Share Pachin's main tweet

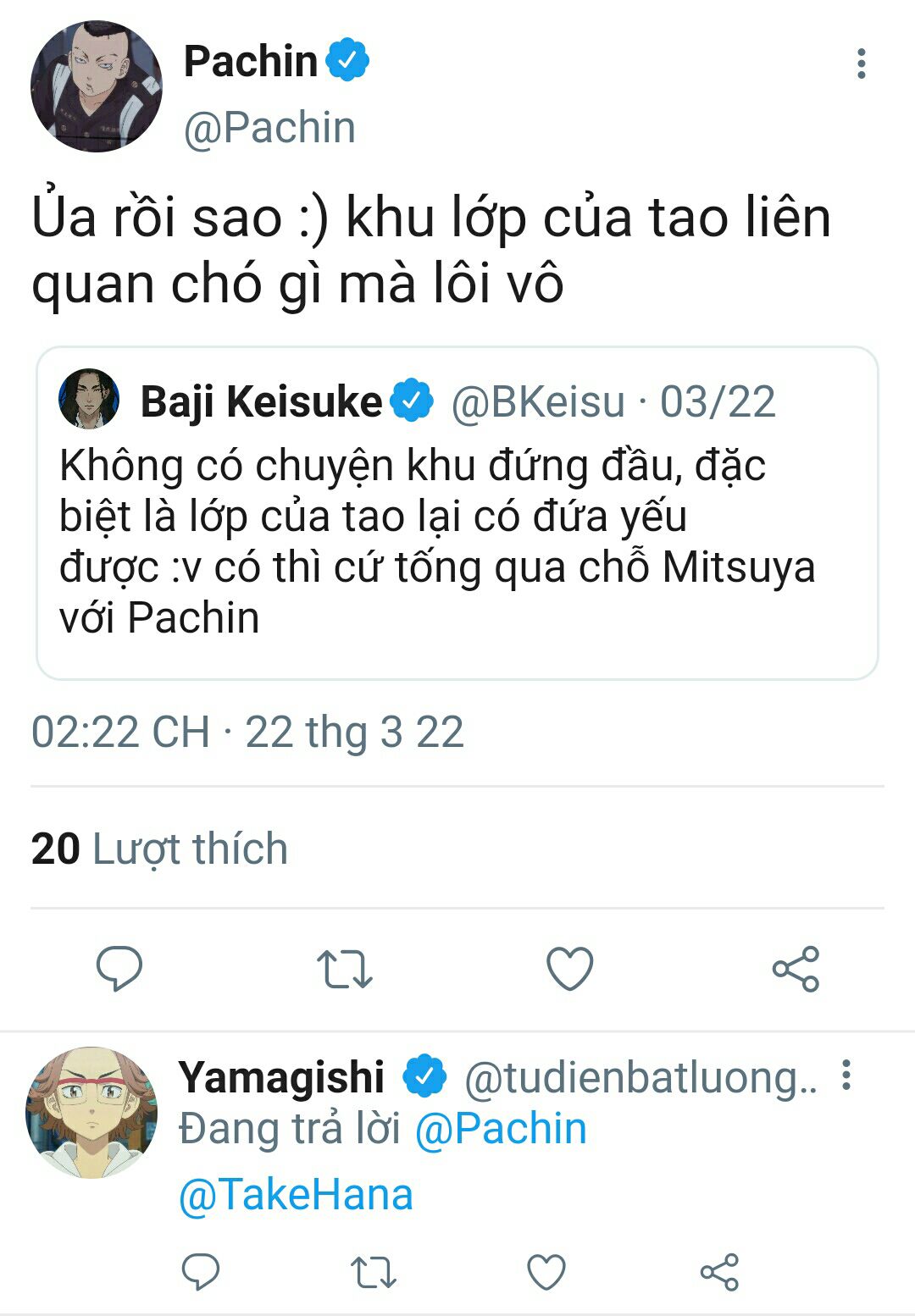coord(796,969)
